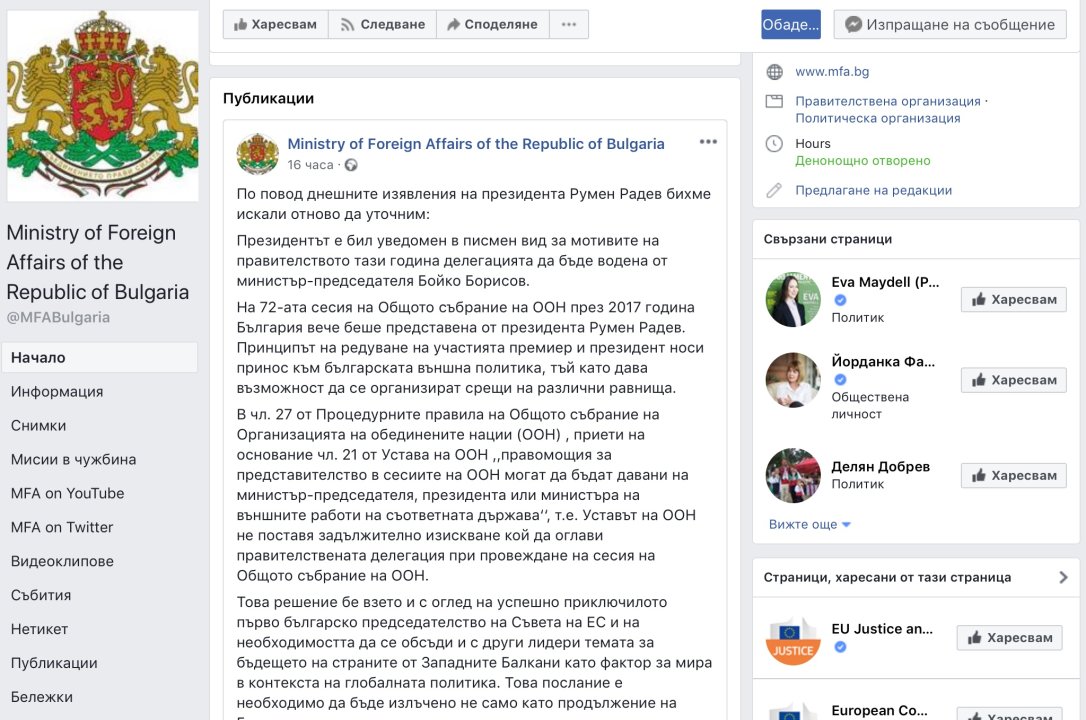Open the post options three-dots menu

(x=708, y=142)
